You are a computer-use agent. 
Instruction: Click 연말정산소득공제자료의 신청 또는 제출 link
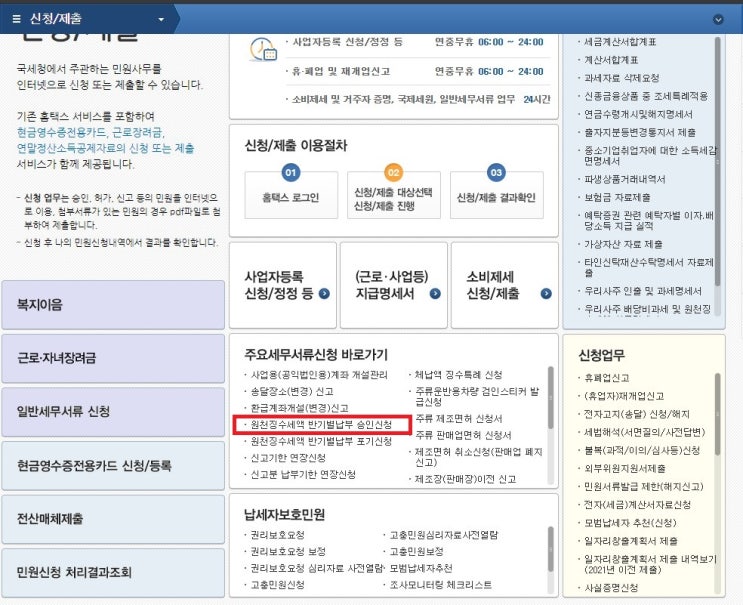(x=105, y=148)
